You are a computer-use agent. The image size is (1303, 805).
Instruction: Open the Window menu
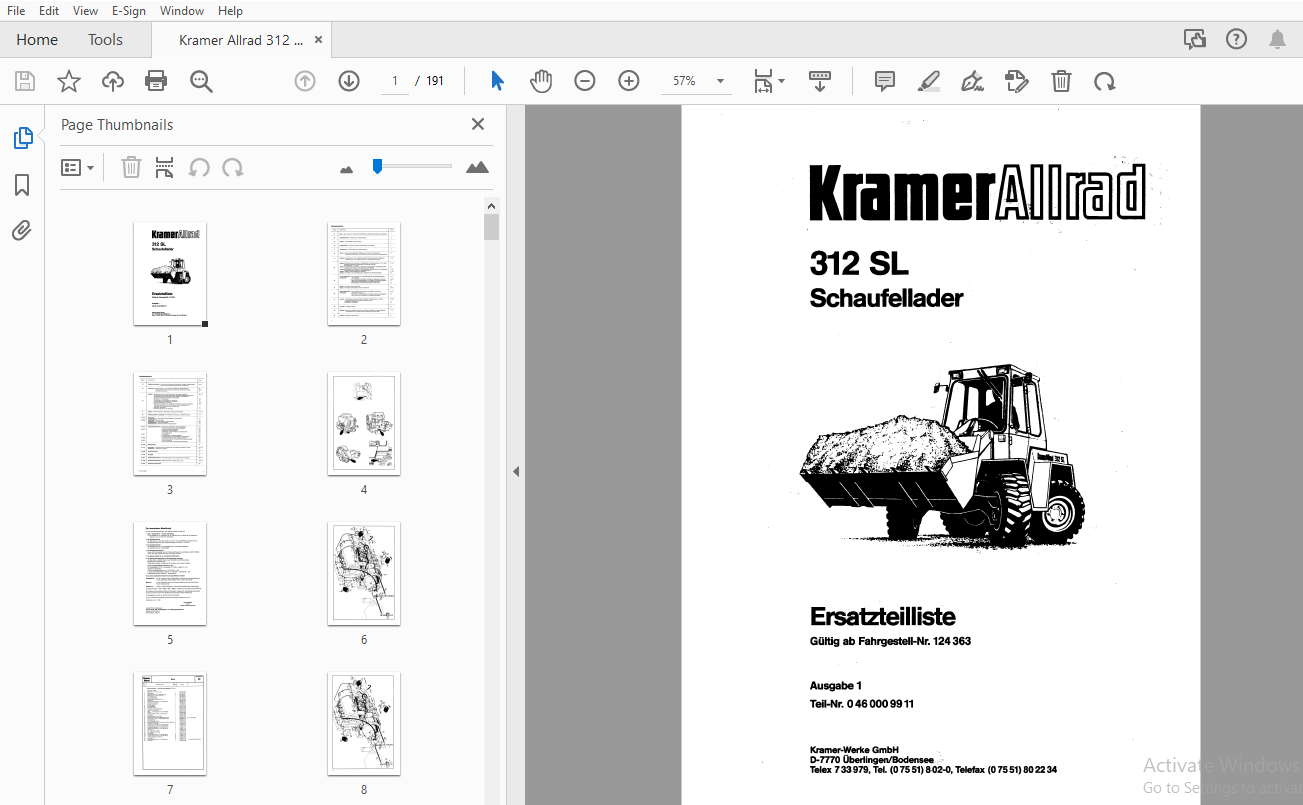pos(182,11)
